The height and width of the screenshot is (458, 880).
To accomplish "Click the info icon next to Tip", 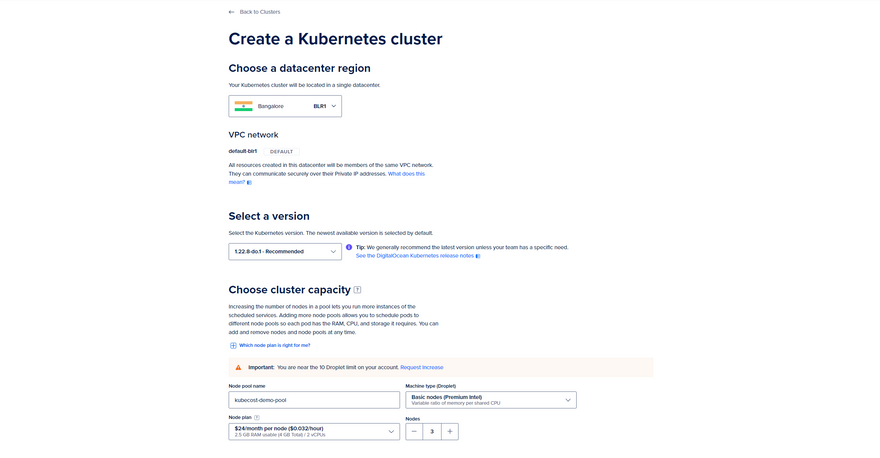I will click(x=349, y=247).
